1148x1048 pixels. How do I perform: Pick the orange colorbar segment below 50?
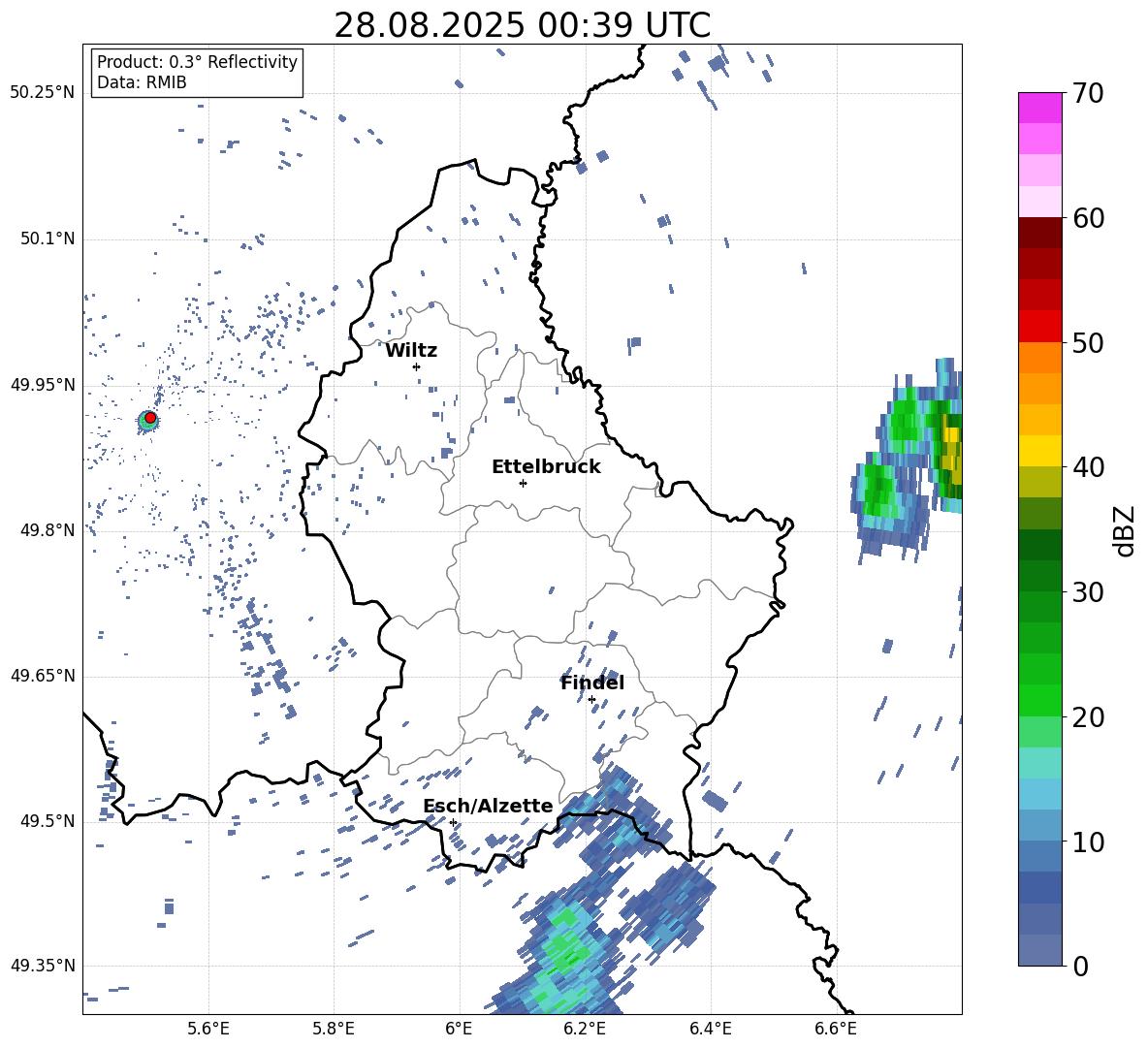coord(1039,358)
